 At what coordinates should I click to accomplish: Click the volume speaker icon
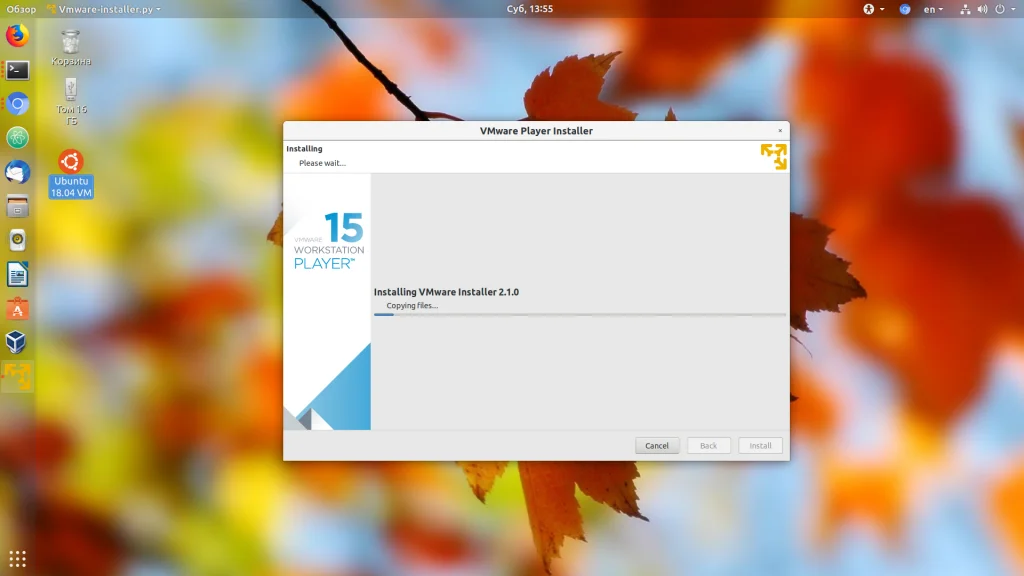982,9
